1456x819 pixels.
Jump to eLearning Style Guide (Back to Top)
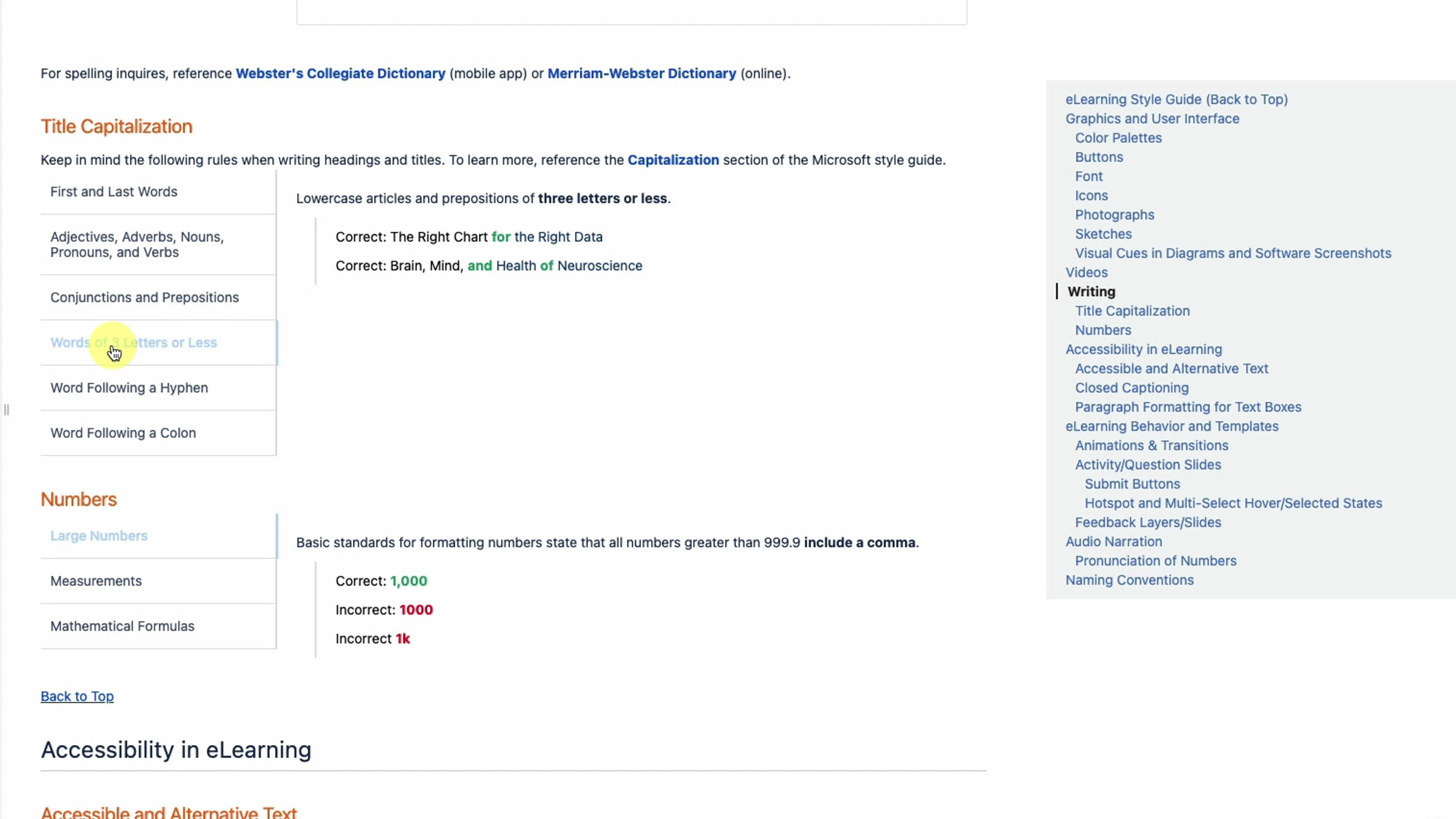pos(1176,99)
